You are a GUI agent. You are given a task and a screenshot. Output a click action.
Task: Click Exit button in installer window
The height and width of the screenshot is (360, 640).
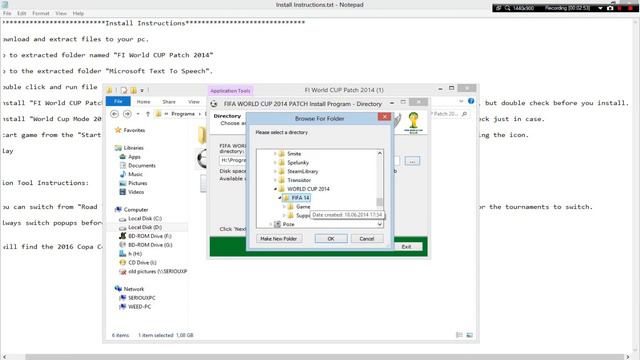click(x=406, y=247)
